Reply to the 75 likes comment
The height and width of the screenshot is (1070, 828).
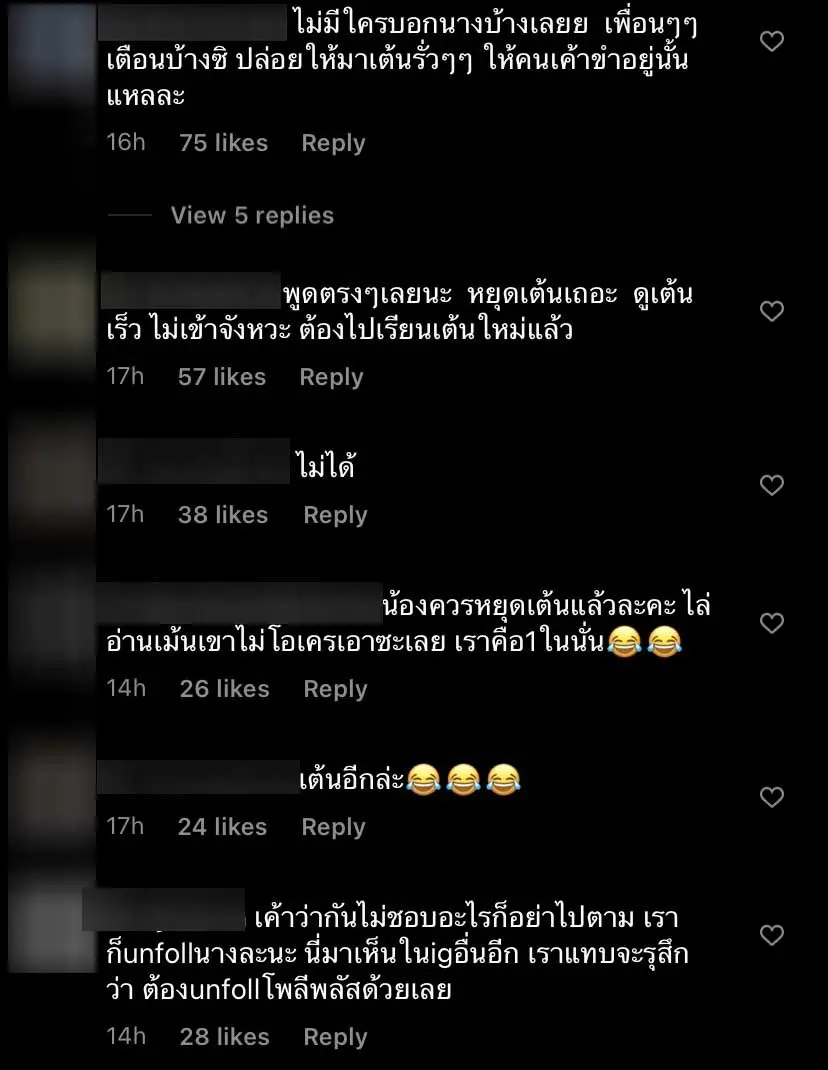click(333, 143)
